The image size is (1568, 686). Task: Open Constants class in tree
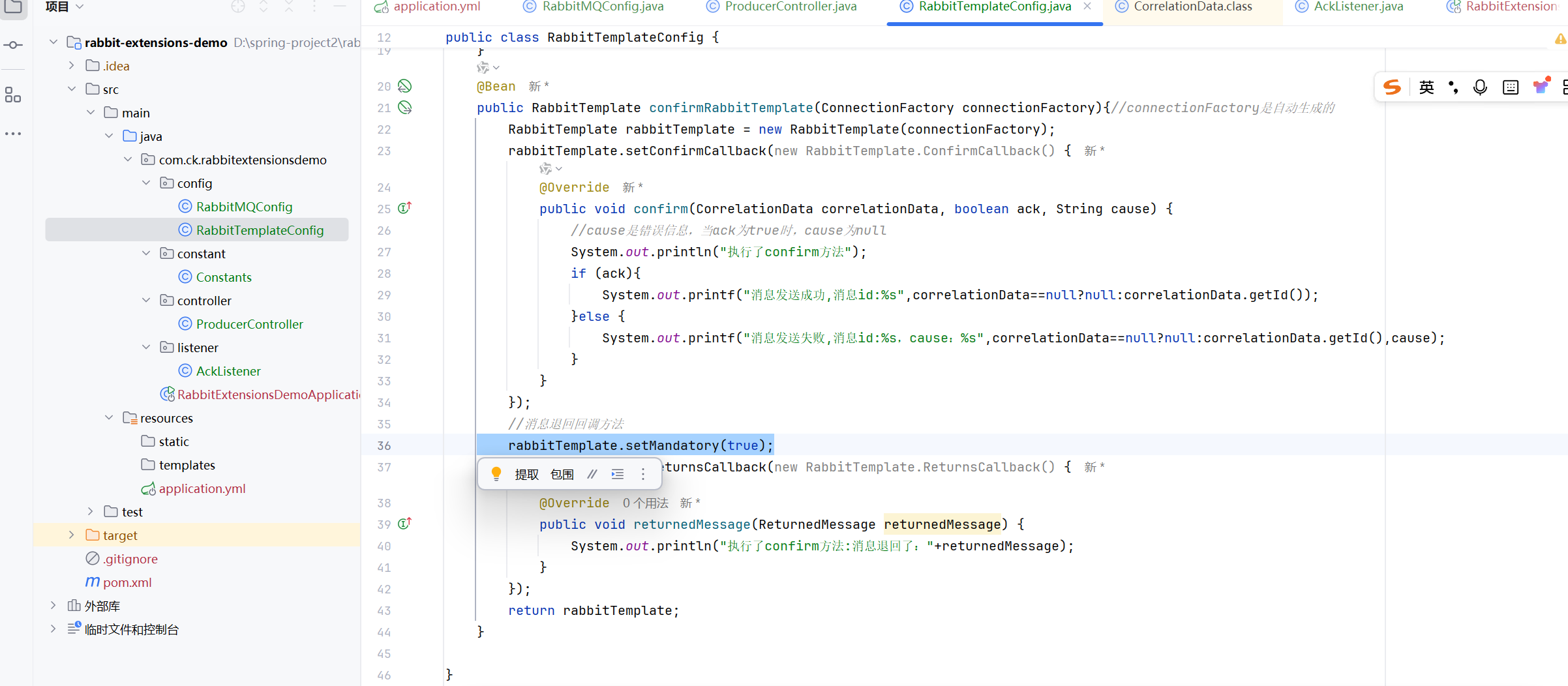(x=215, y=277)
